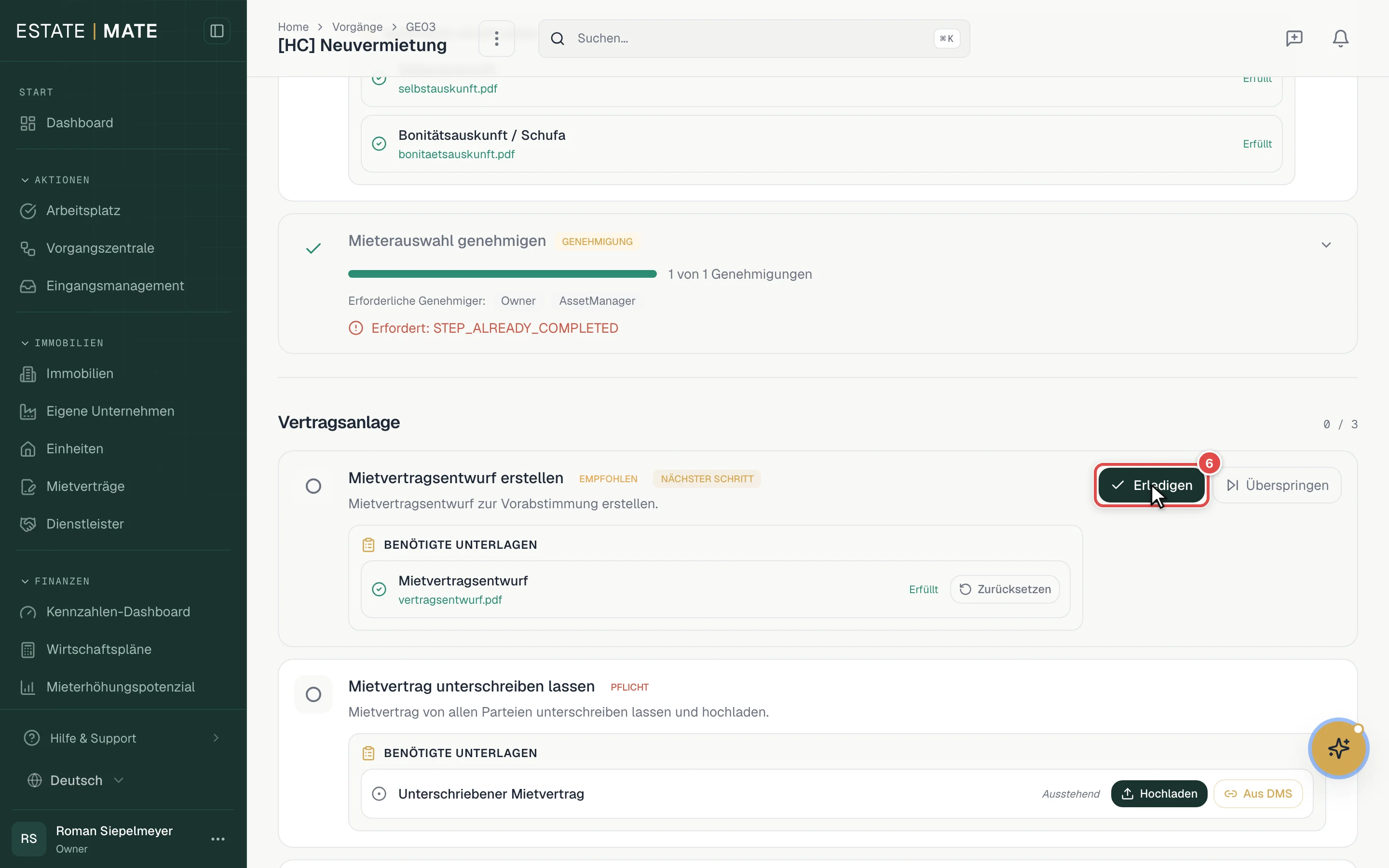The height and width of the screenshot is (868, 1389).
Task: Click the Mieterauswahl genehmigen checkmark
Action: 313,248
